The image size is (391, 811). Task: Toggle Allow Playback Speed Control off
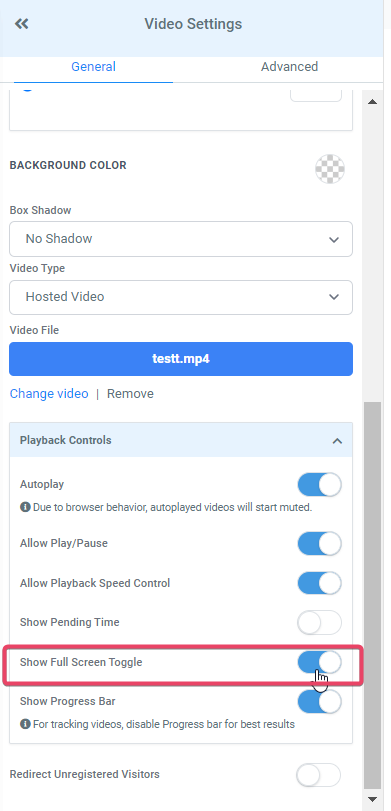[x=320, y=583]
